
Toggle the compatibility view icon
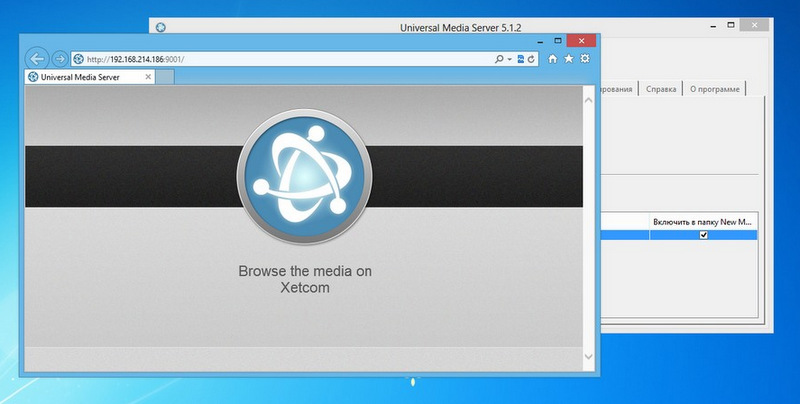[520, 59]
